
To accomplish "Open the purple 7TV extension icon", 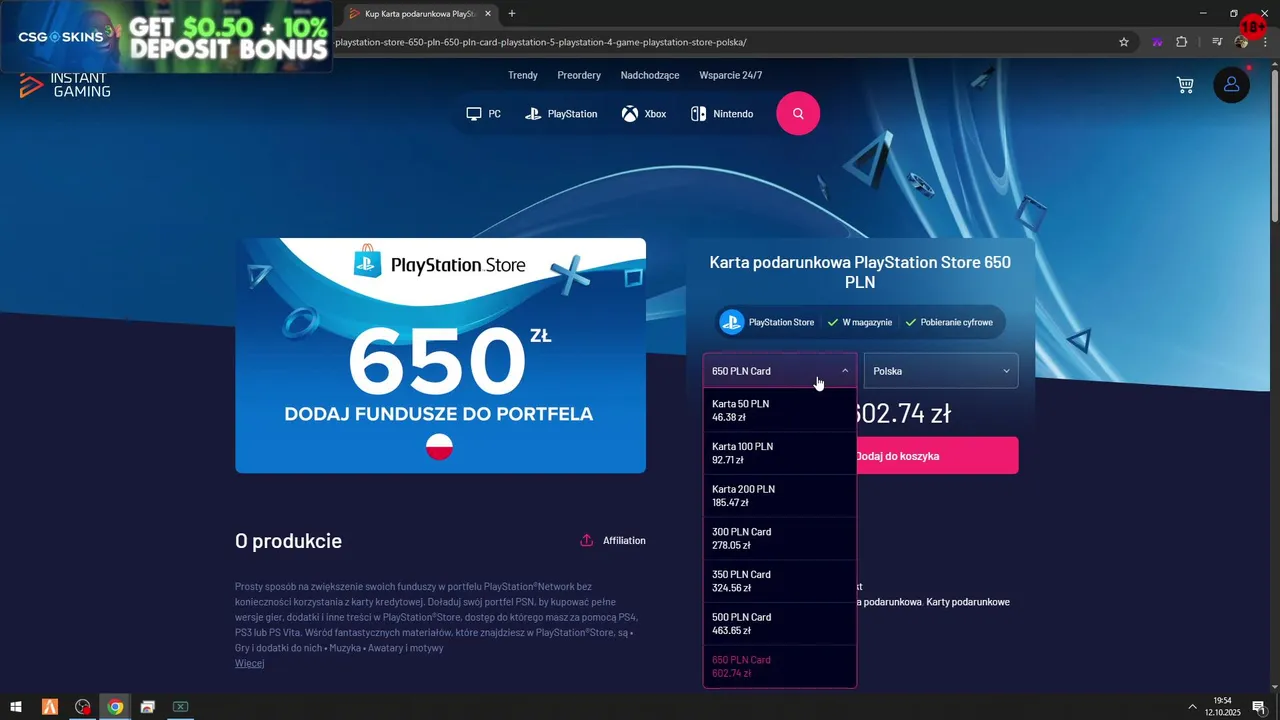I will click(1157, 42).
